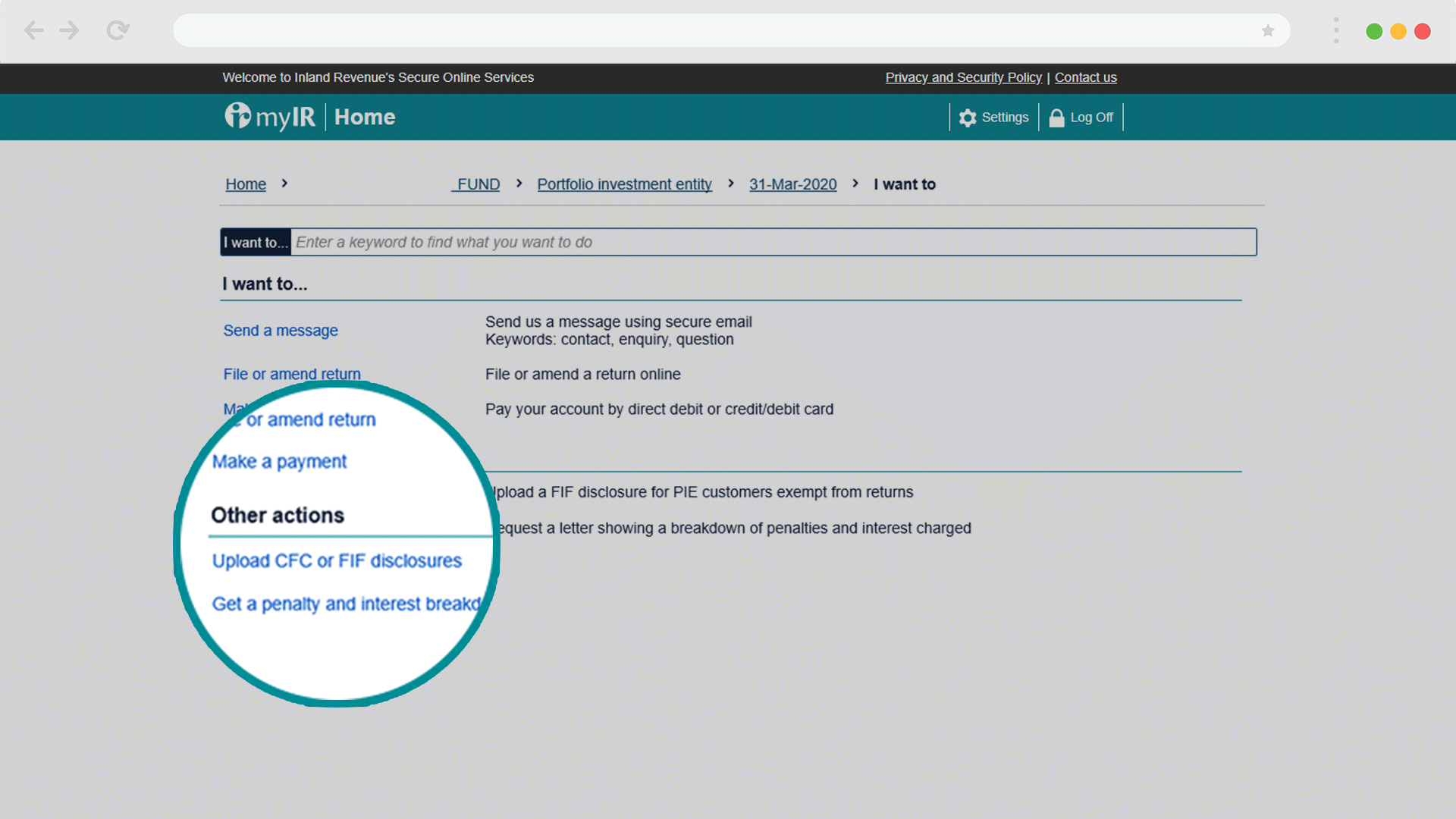1456x819 pixels.
Task: Click the Log Off padlock icon
Action: 1056,118
